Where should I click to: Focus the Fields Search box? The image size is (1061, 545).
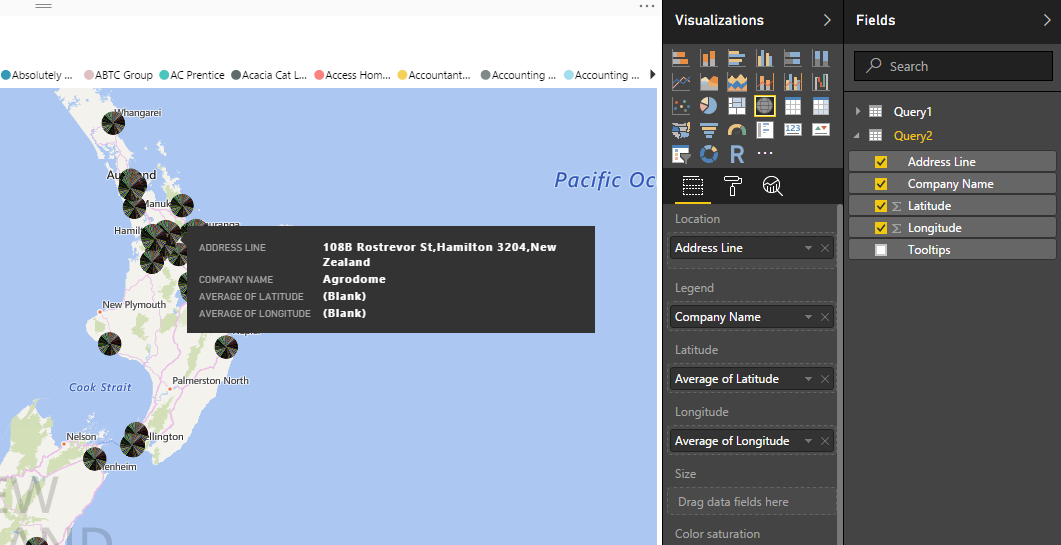click(953, 66)
